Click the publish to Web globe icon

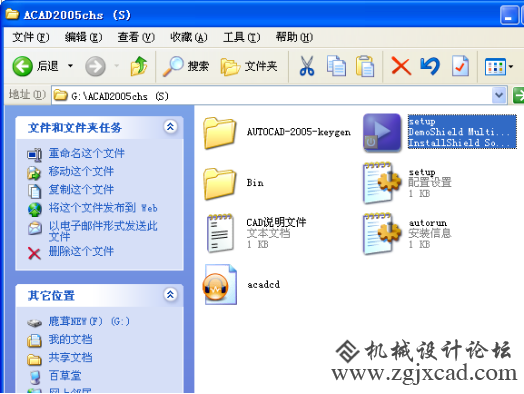click(34, 210)
